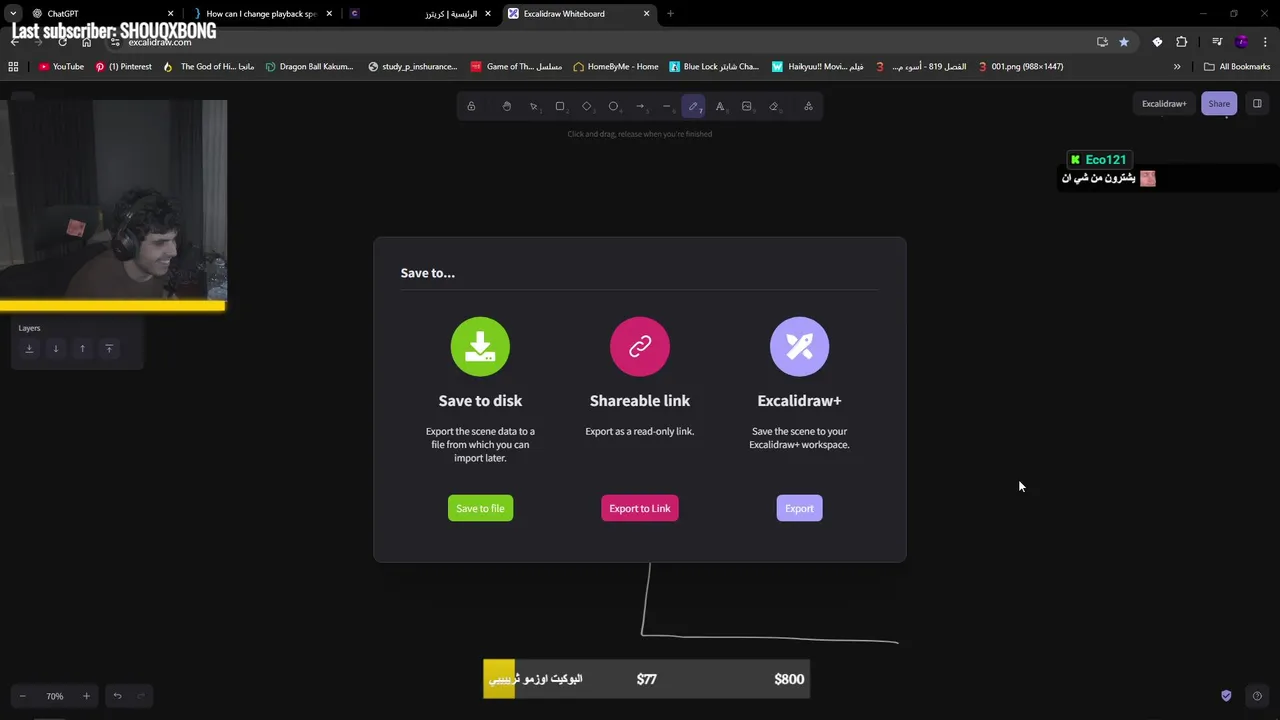
Task: Bring layer to front icon
Action: [x=109, y=348]
